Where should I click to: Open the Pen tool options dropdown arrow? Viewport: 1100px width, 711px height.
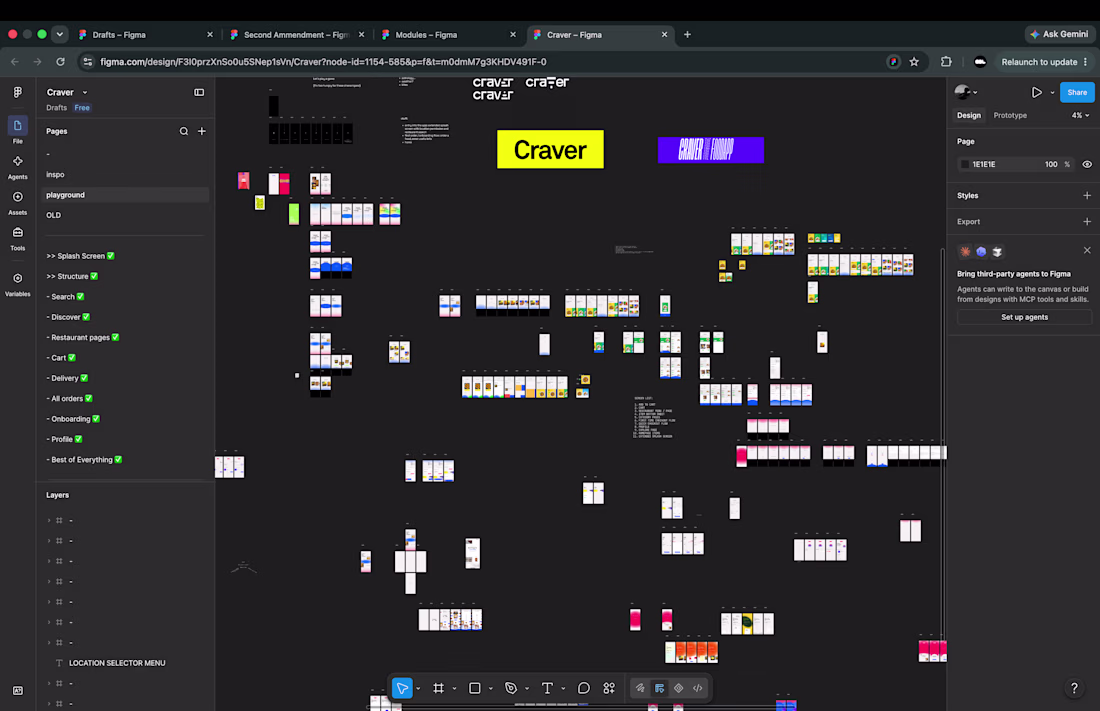527,689
